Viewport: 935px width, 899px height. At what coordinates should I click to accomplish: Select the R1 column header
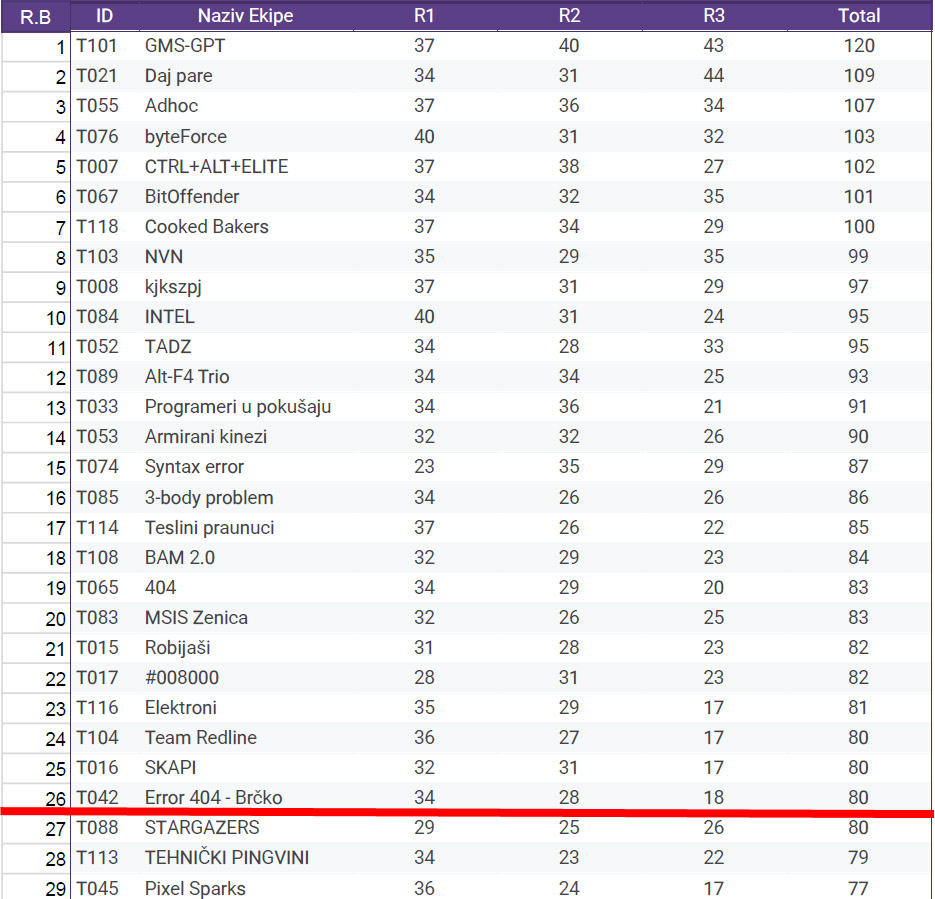click(x=424, y=16)
